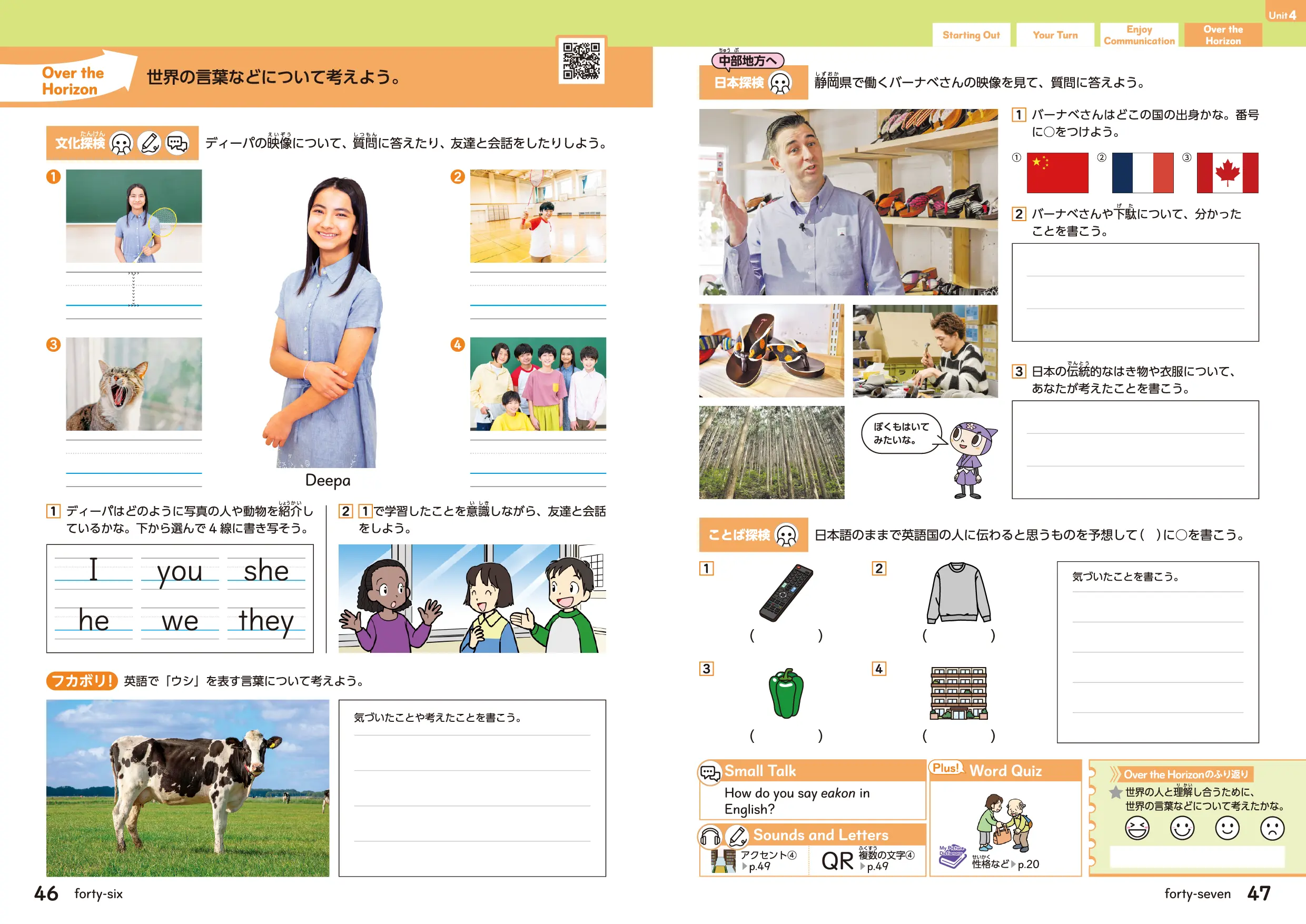Click アクセント④ p.49 page reference arrow

point(745,867)
